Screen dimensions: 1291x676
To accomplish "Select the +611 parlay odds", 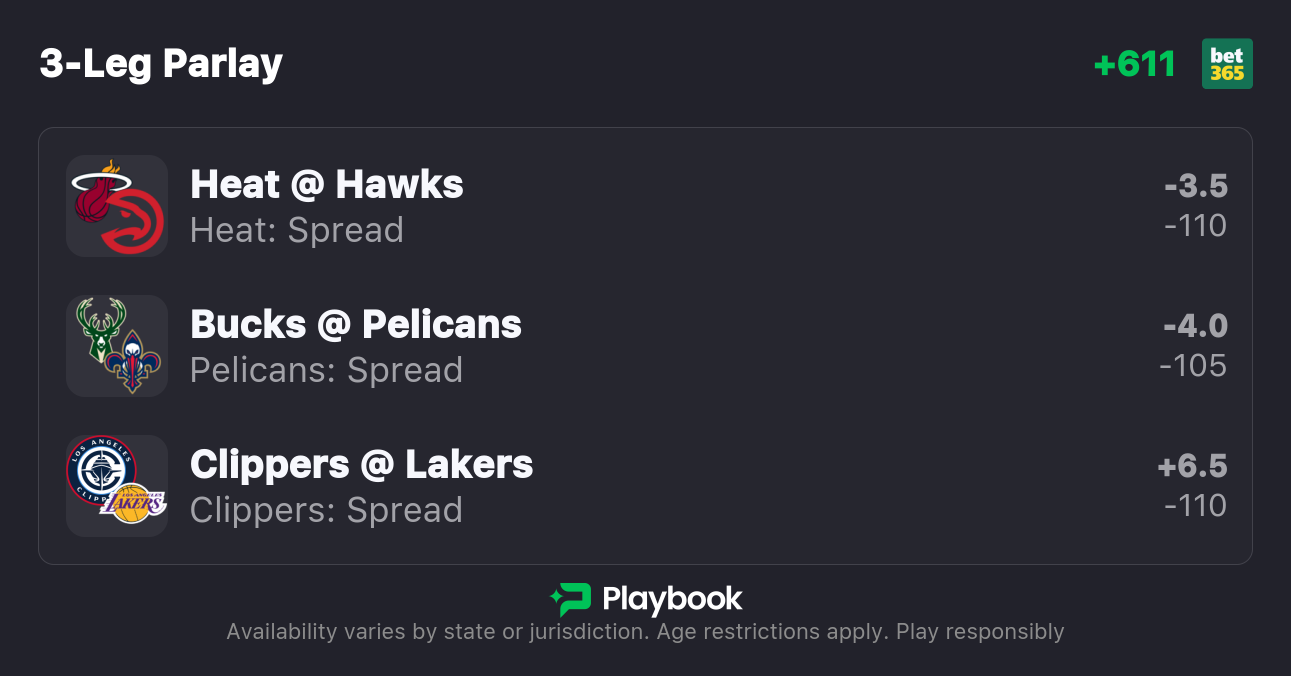I will [x=1134, y=64].
